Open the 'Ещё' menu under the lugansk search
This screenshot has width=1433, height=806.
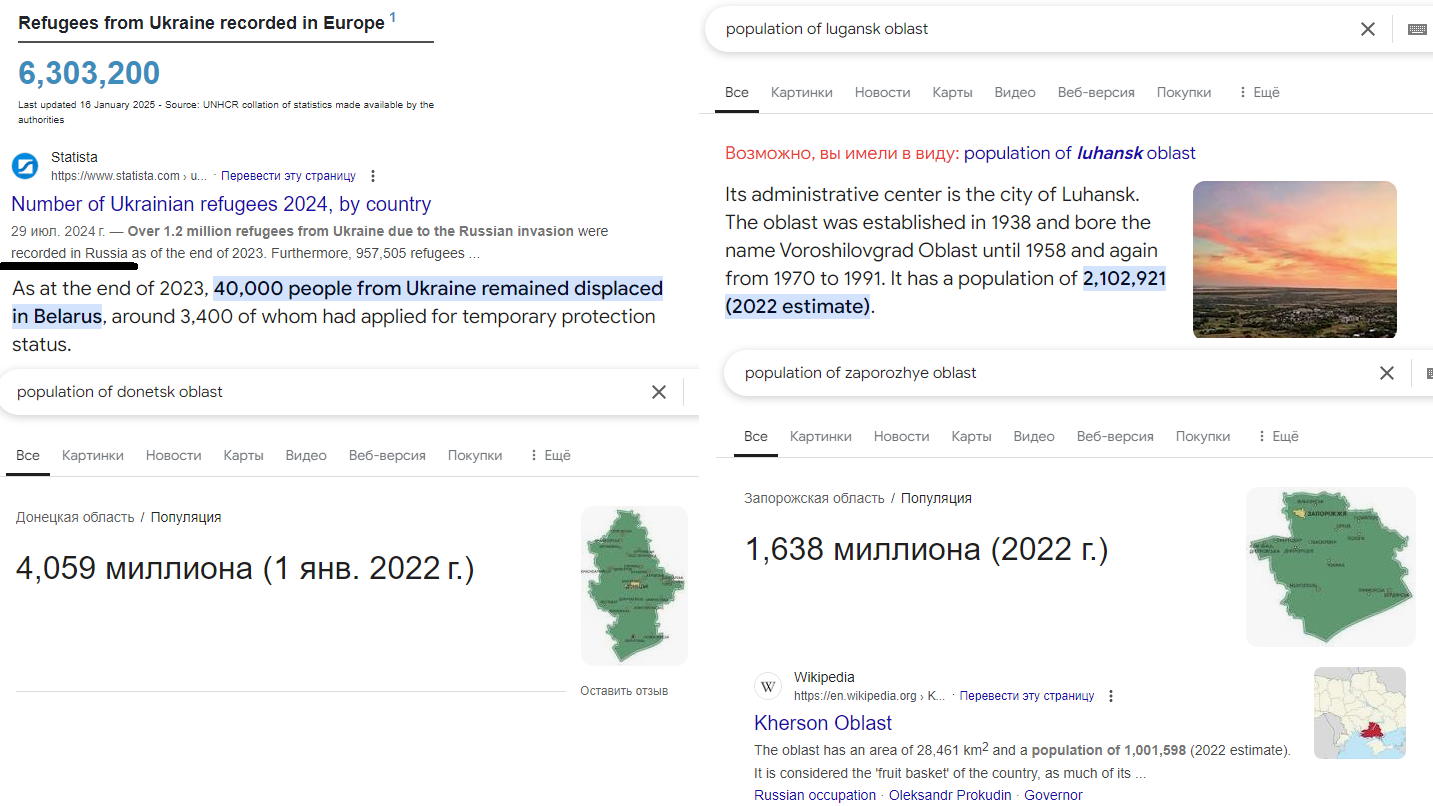tap(1259, 92)
